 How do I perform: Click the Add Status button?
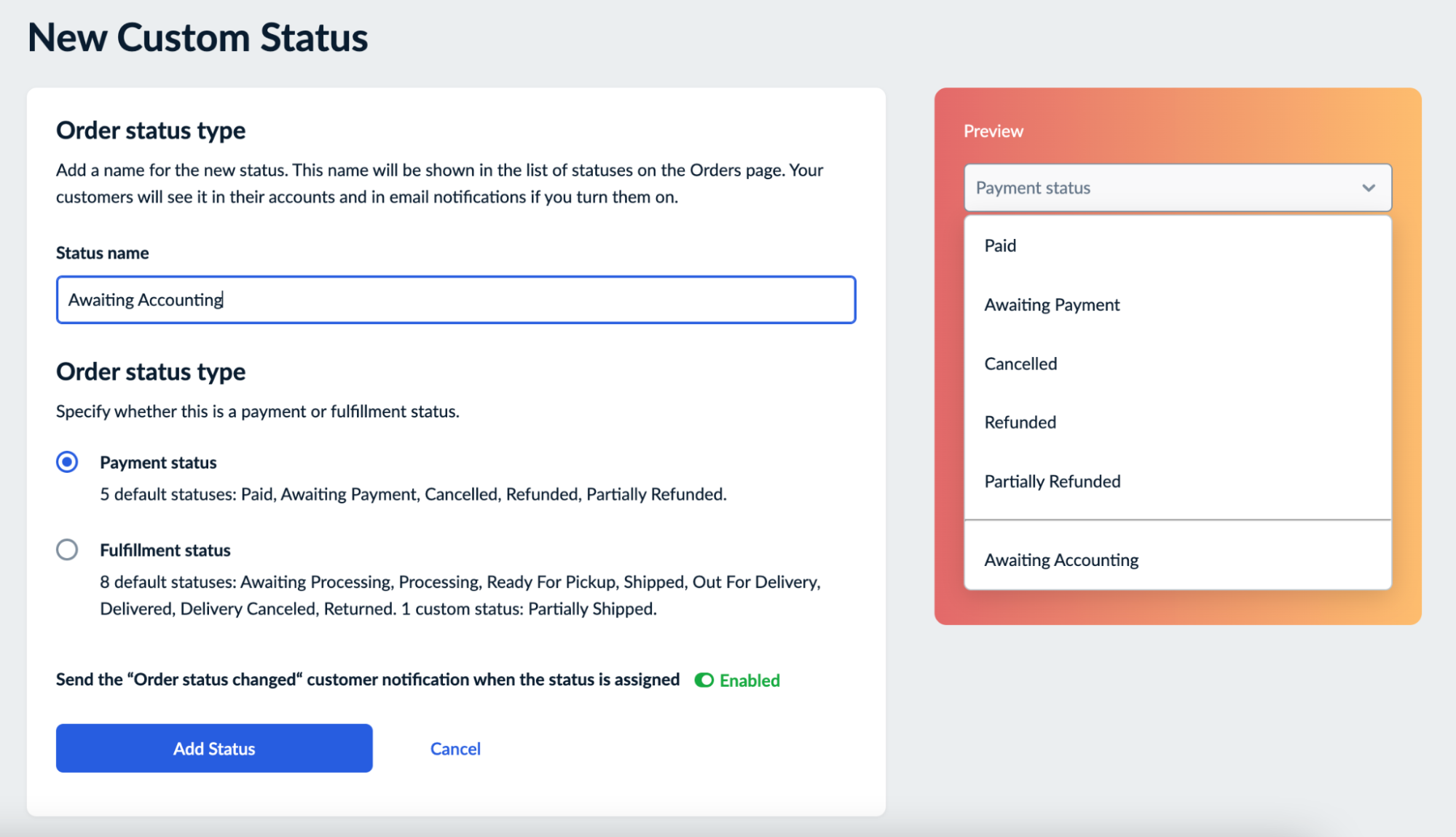pyautogui.click(x=213, y=748)
